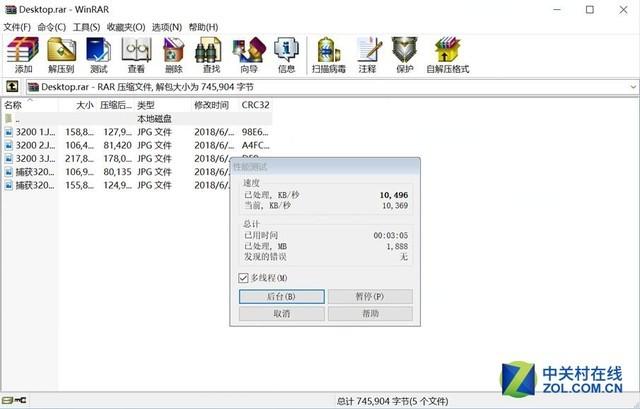Click the 删除 (Delete) toolbar icon
This screenshot has height=409, width=640.
coord(174,55)
